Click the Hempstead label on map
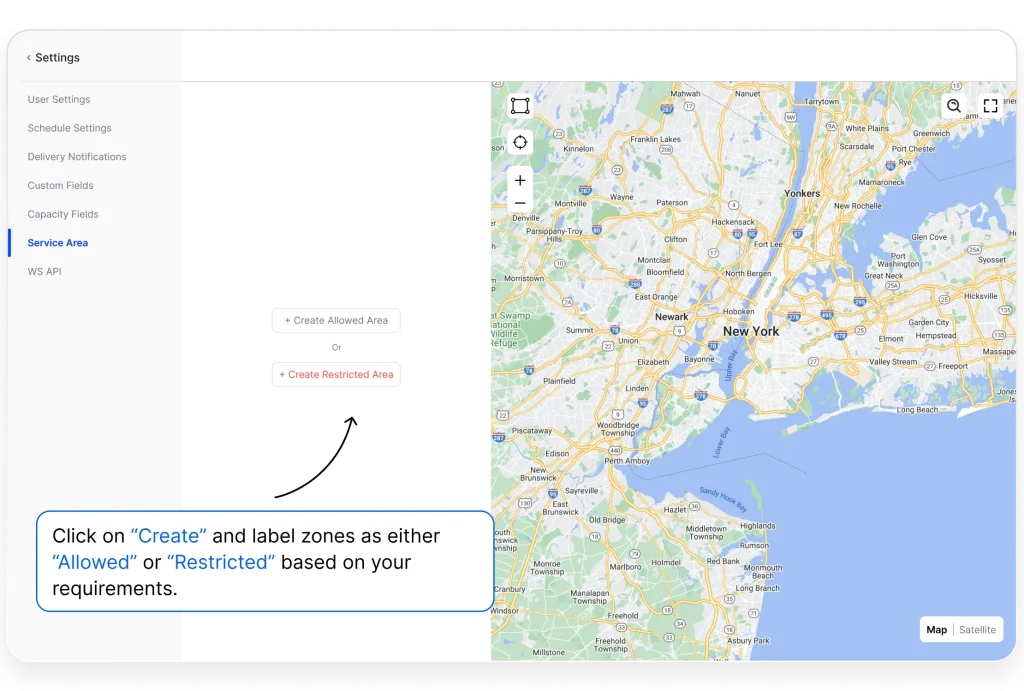The image size is (1024, 691). [x=936, y=335]
